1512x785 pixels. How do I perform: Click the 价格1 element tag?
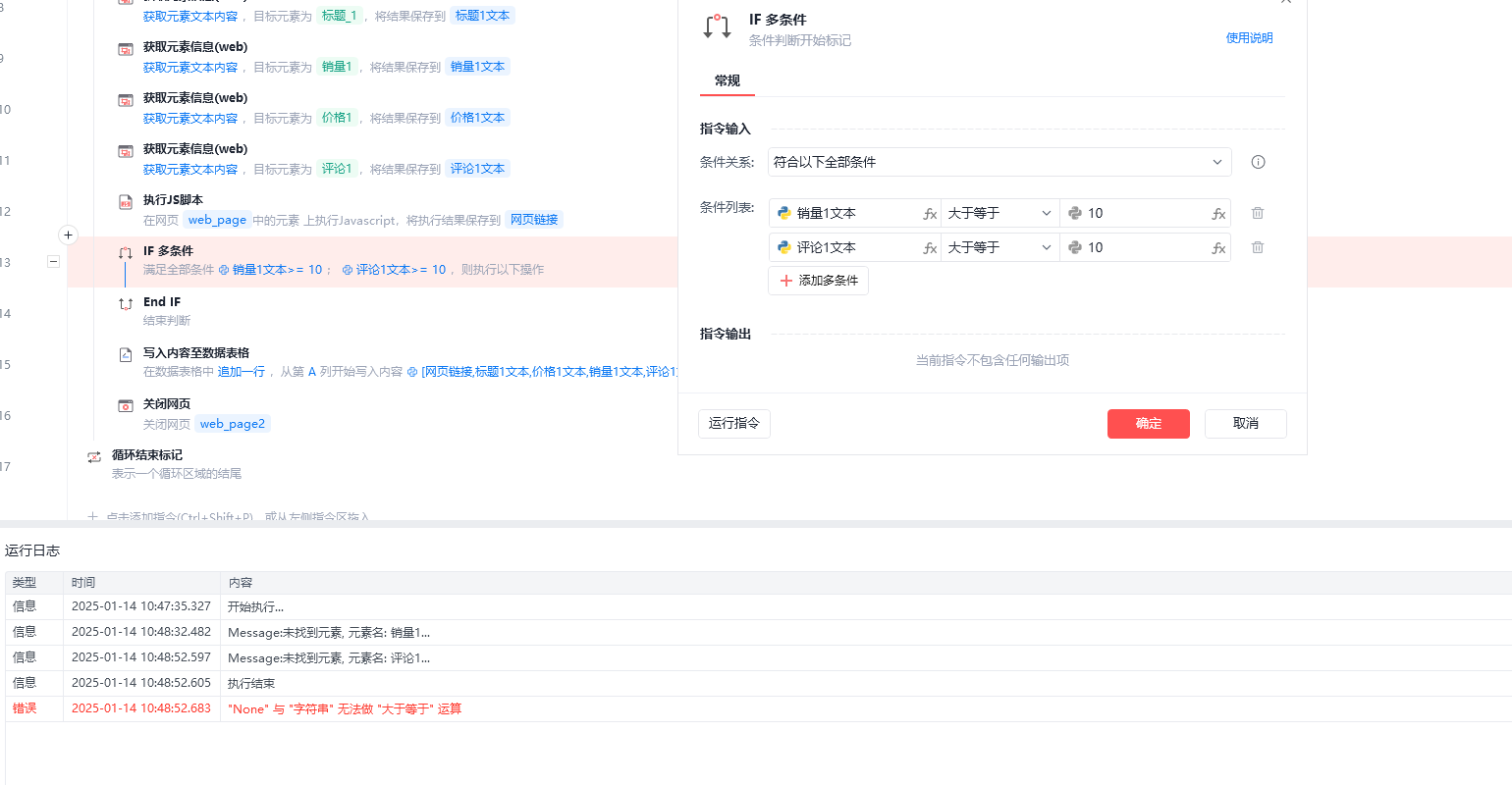[x=337, y=118]
